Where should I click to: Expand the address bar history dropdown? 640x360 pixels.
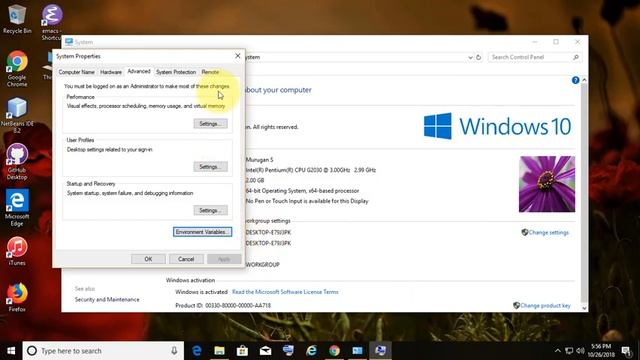pos(470,57)
